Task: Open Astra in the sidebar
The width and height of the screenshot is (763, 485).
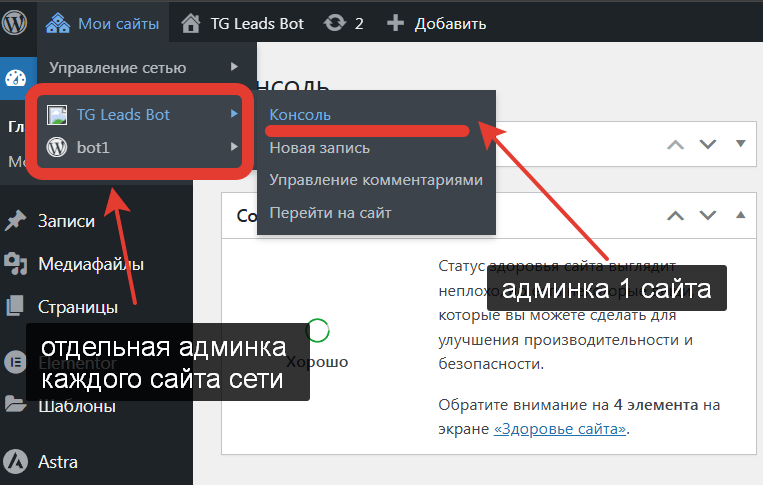Action: click(x=58, y=462)
